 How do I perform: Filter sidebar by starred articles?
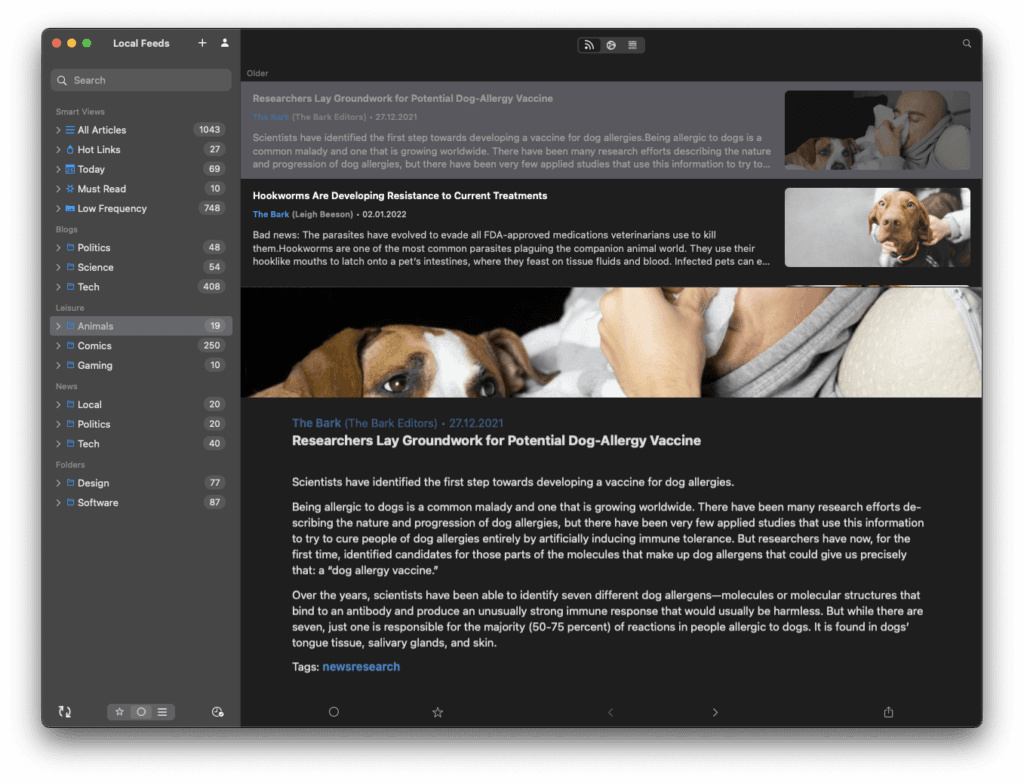point(119,712)
